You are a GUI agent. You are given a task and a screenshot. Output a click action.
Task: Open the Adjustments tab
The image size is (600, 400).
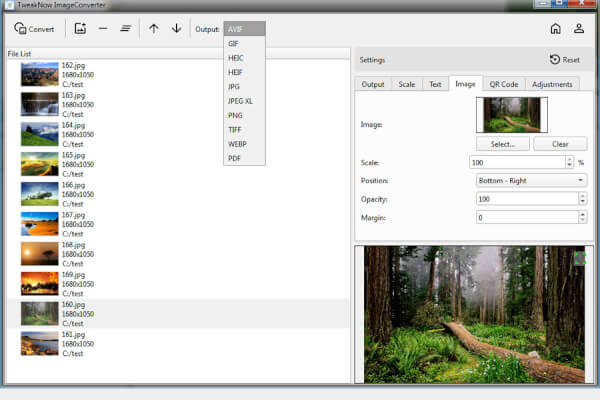tap(553, 84)
